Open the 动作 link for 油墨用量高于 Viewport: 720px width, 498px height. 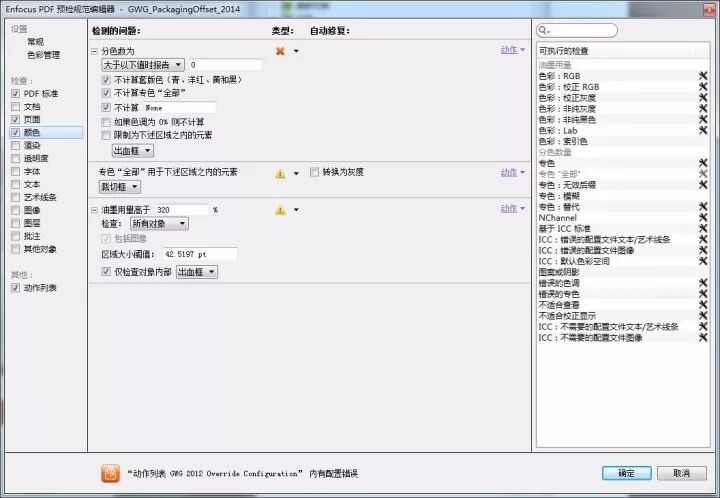pyautogui.click(x=513, y=209)
